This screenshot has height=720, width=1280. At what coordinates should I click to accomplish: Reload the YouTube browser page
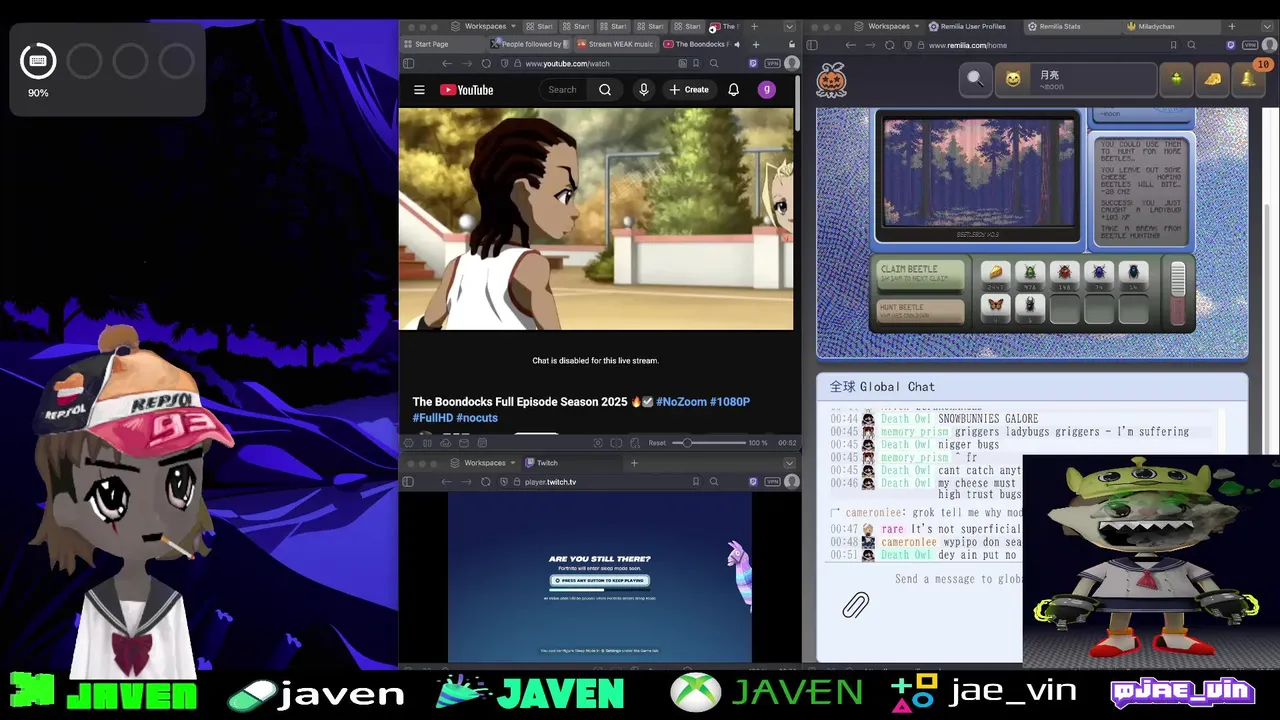pos(488,63)
